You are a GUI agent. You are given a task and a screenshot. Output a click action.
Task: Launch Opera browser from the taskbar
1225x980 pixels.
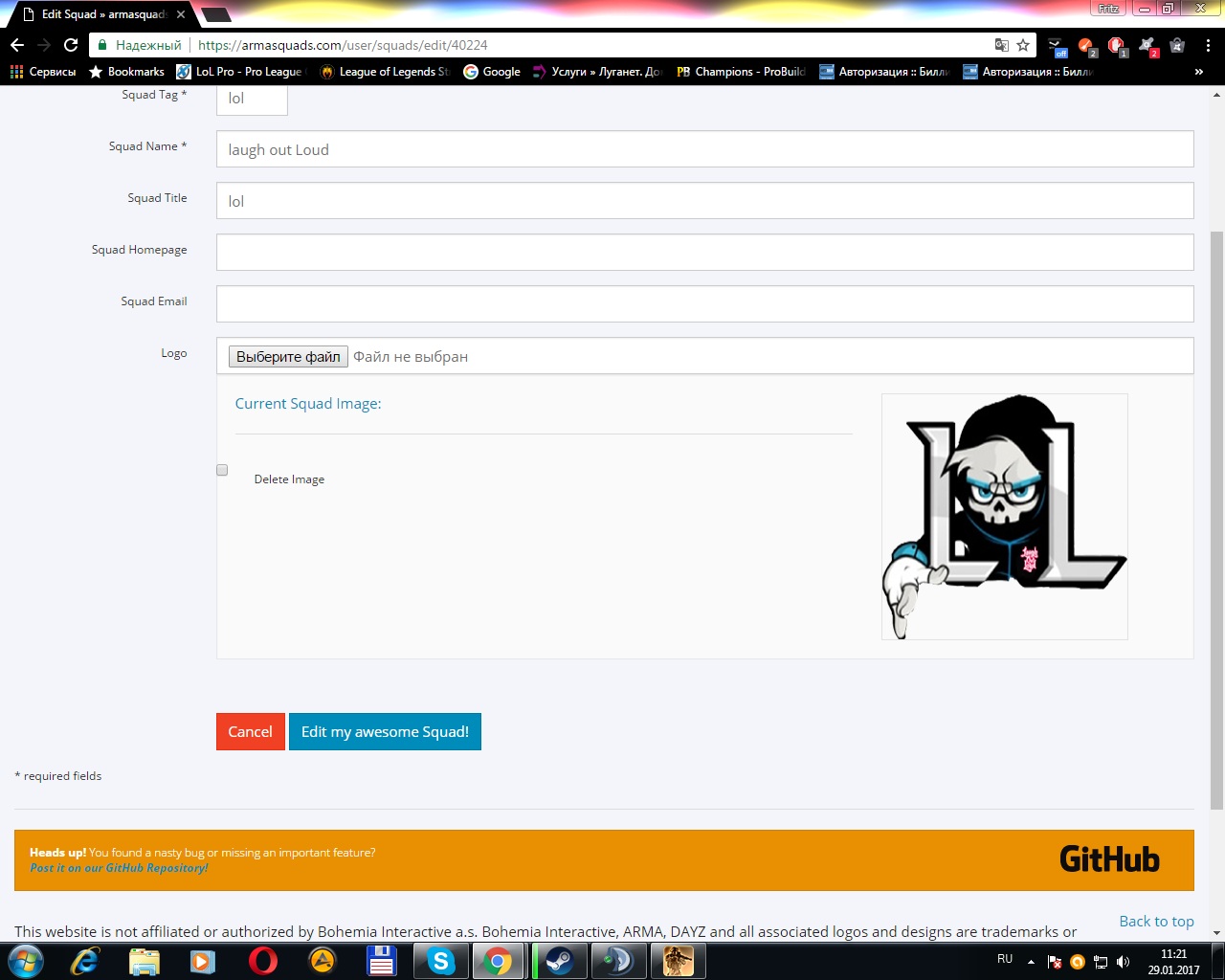[x=262, y=961]
